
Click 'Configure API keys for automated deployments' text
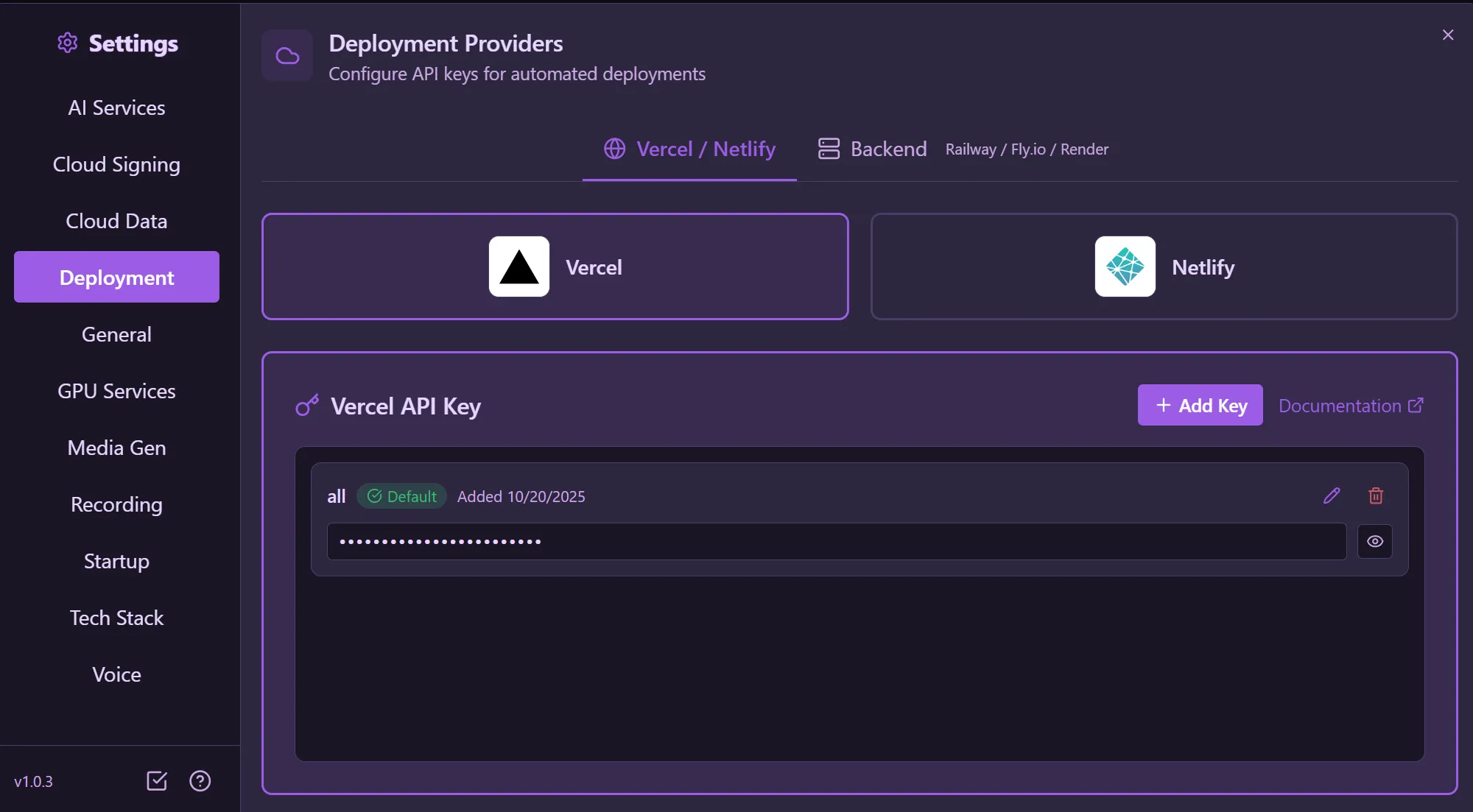coord(517,74)
